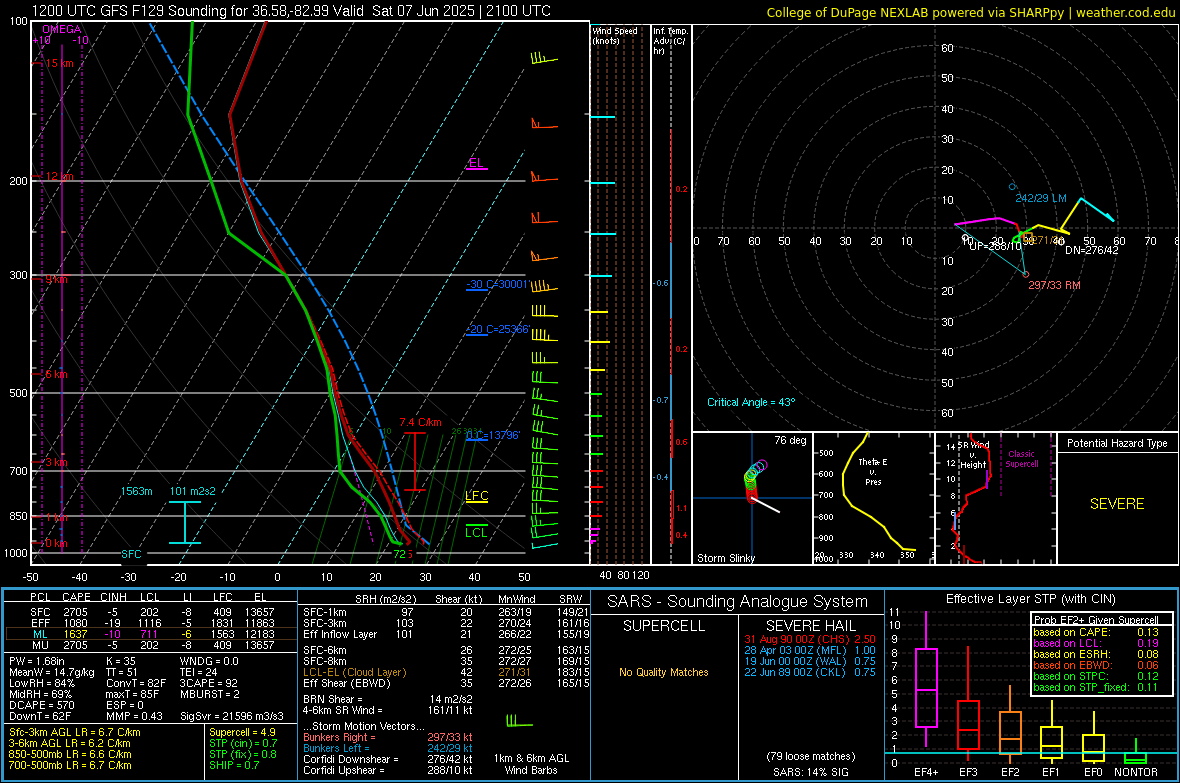1180x783 pixels.
Task: Click the SR Wind v. Height inset
Action: click(x=995, y=498)
